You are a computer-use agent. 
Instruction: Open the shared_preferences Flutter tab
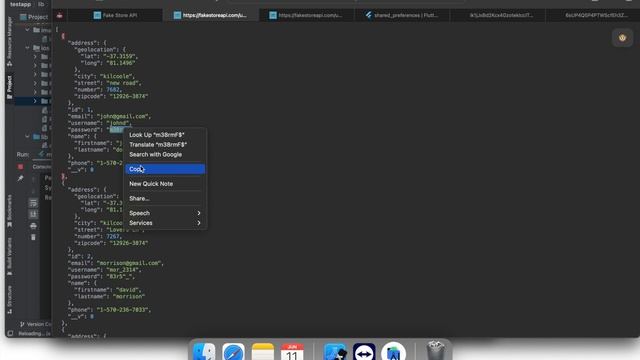[402, 15]
